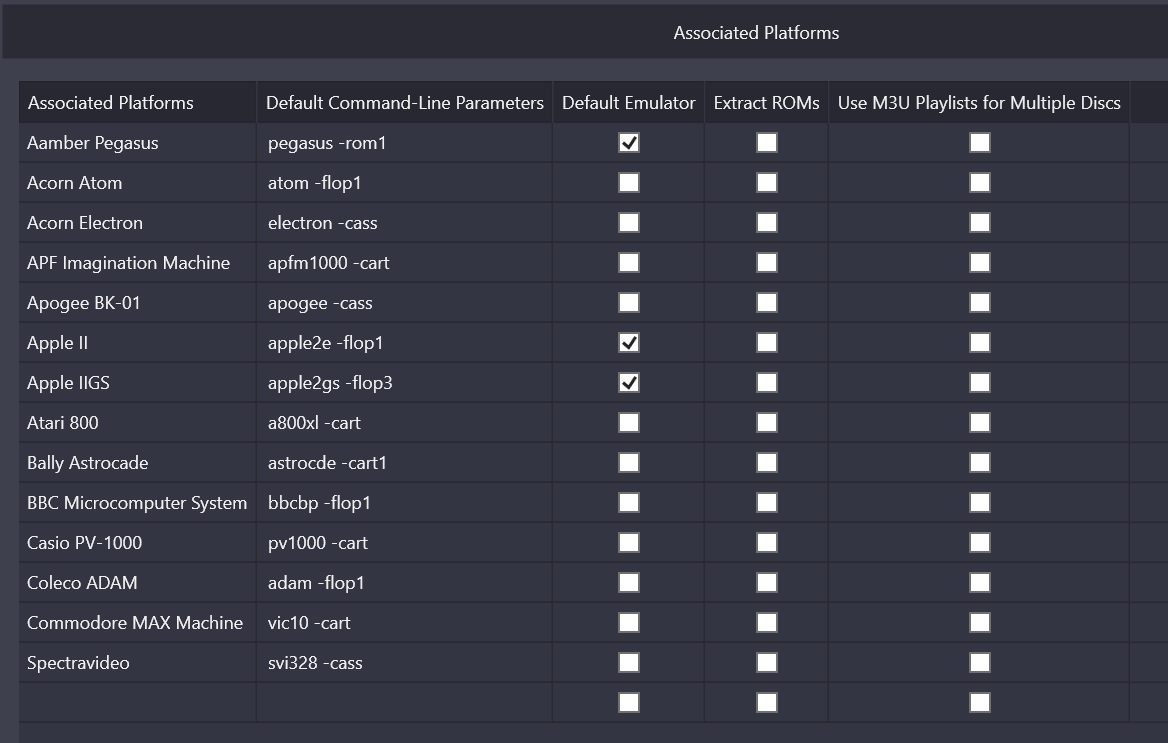Edit the 'bbcbp -flop1' parameter cell
Viewport: 1168px width, 743px height.
point(404,503)
